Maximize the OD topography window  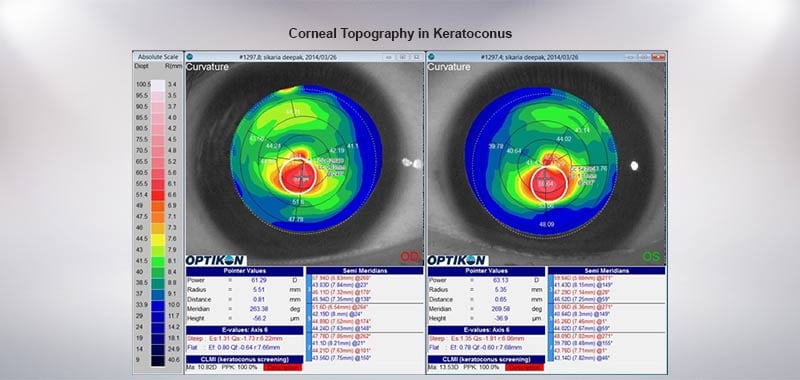[x=403, y=57]
